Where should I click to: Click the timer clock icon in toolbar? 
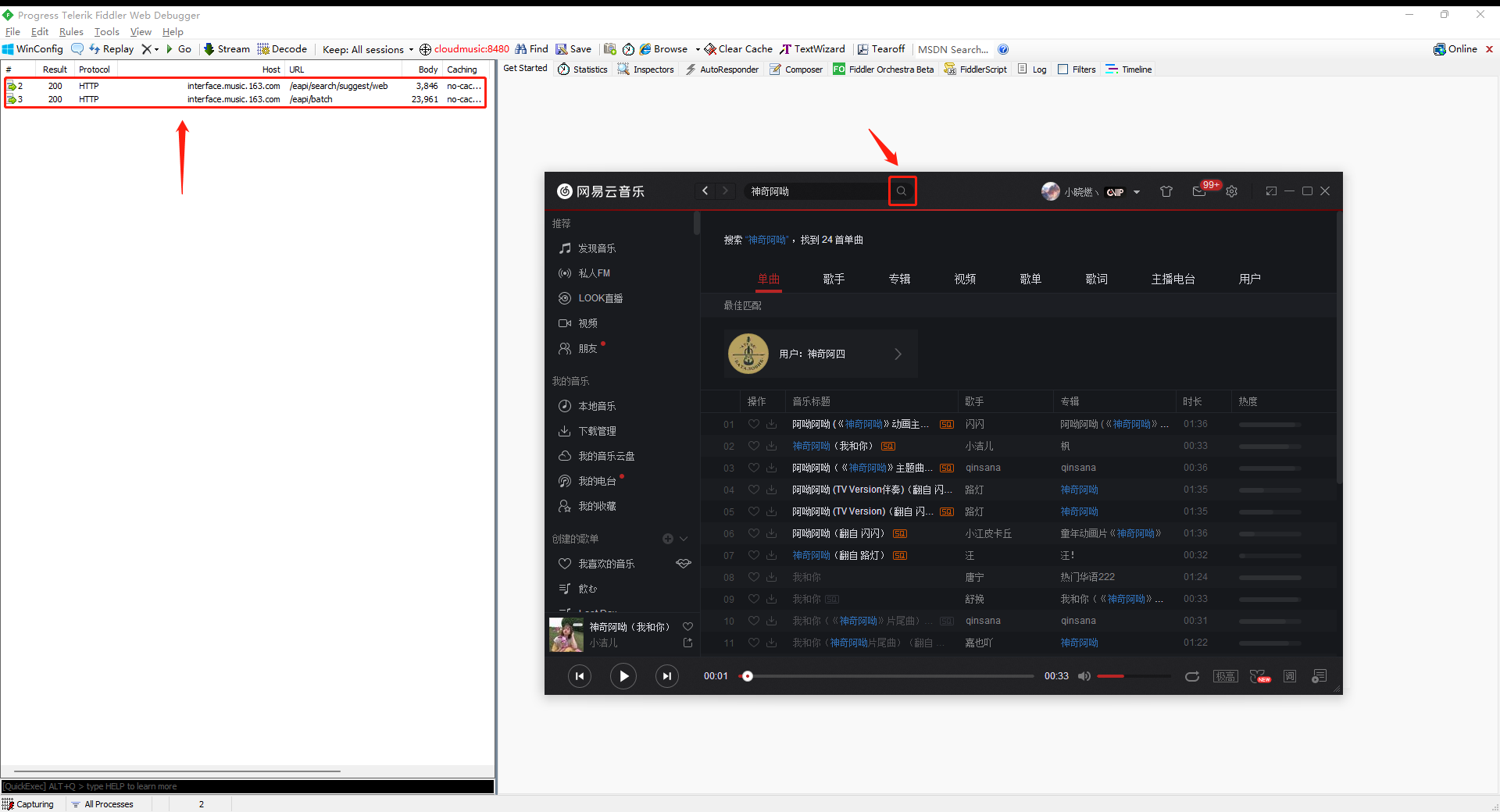point(628,49)
